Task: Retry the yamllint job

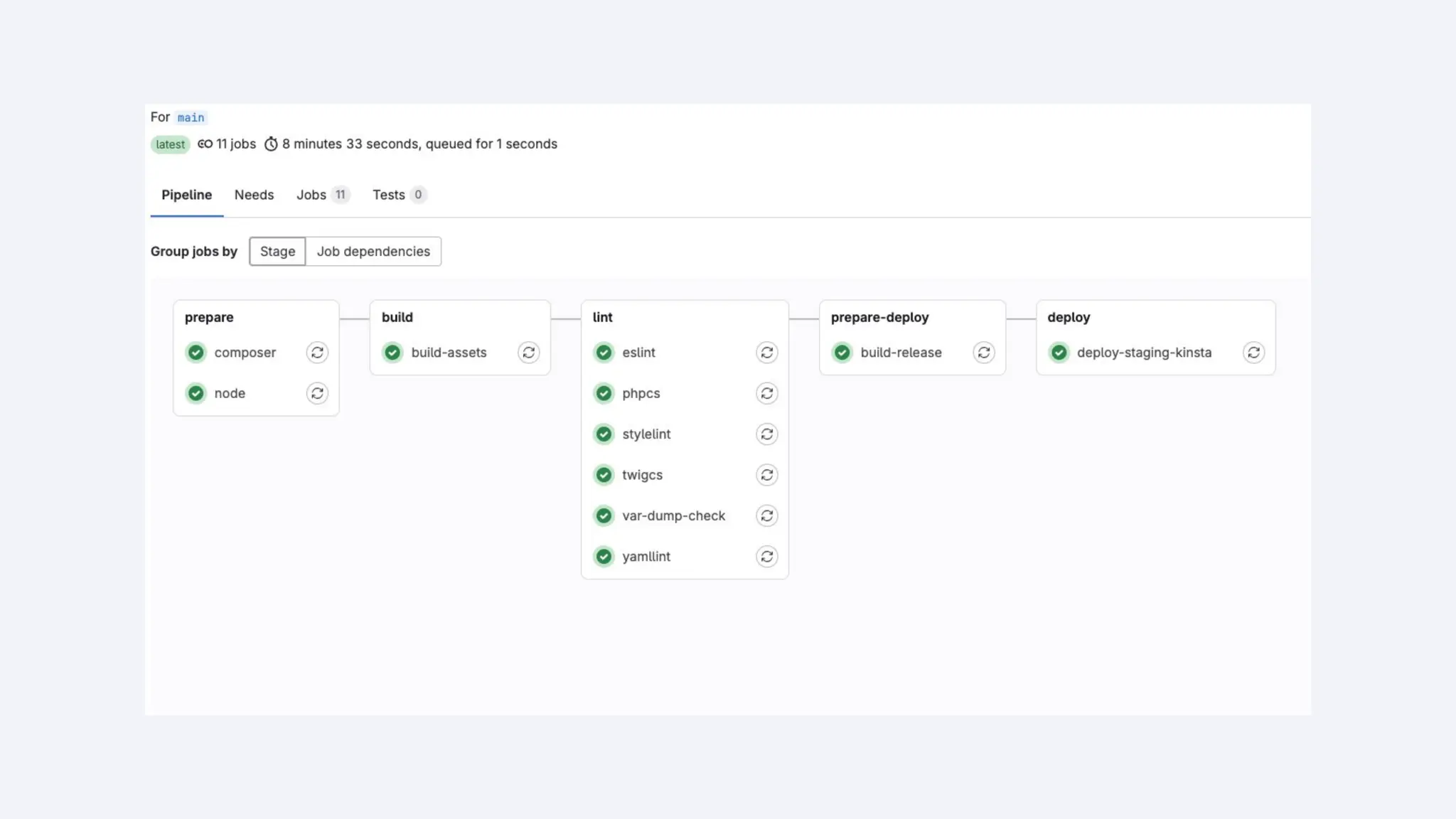Action: coord(766,557)
